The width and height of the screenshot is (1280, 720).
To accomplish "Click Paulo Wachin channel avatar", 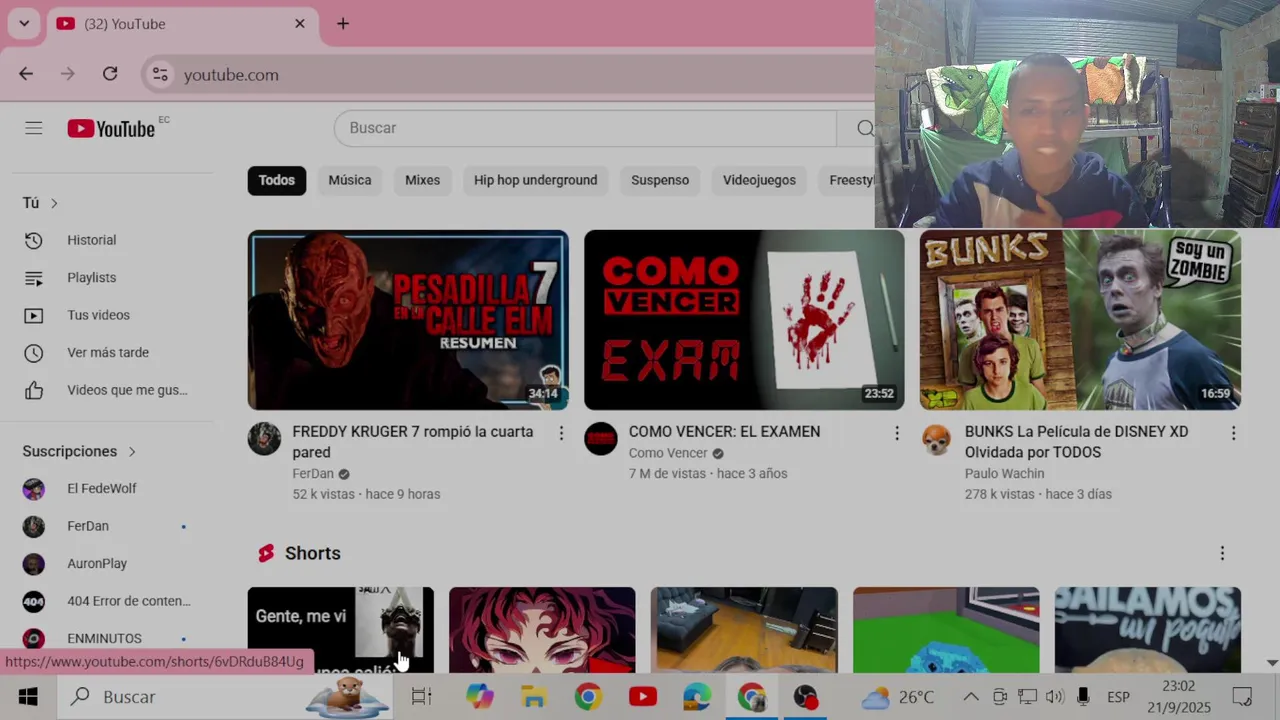I will coord(937,439).
